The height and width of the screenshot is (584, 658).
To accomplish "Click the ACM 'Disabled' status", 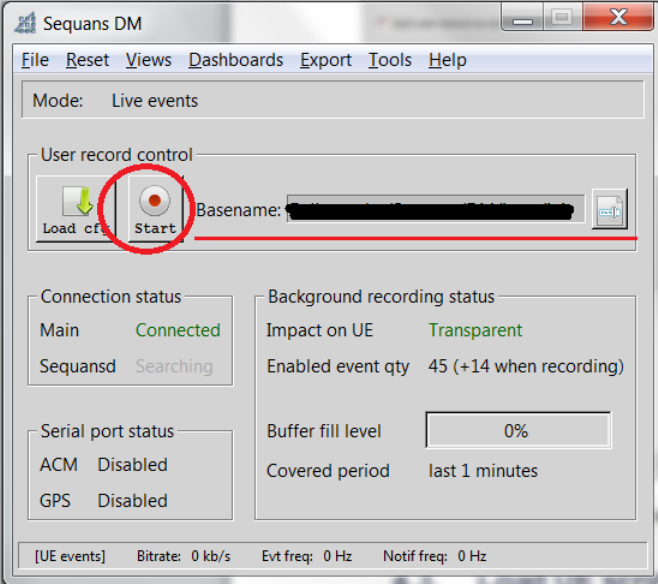I will [x=133, y=465].
